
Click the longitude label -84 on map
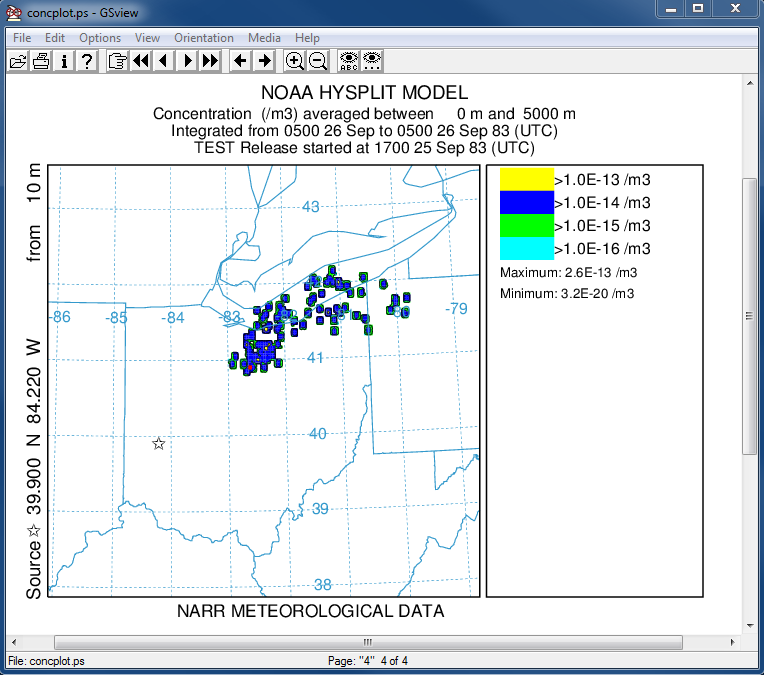click(x=173, y=318)
